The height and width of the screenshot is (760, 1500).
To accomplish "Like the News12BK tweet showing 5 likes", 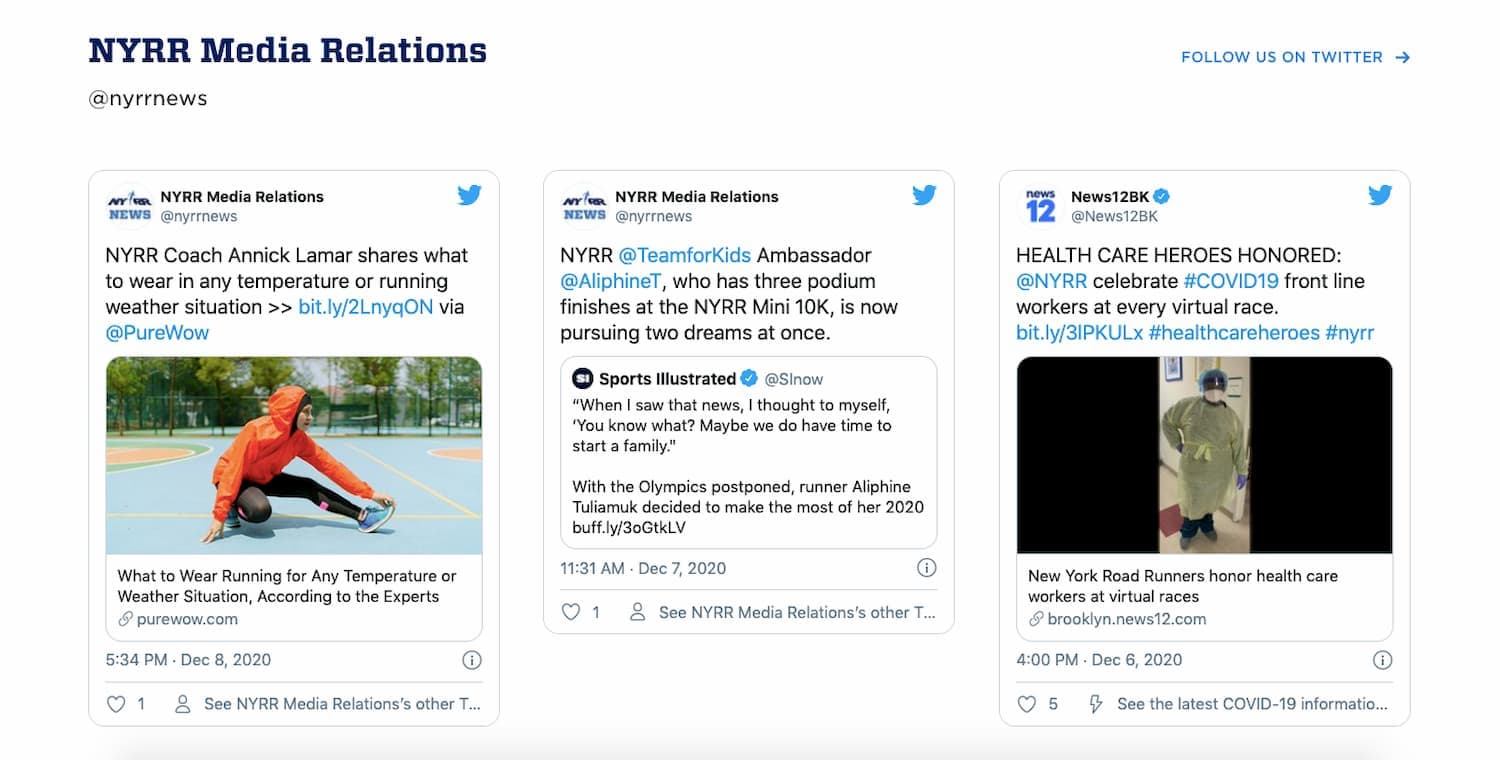I will tap(1026, 703).
